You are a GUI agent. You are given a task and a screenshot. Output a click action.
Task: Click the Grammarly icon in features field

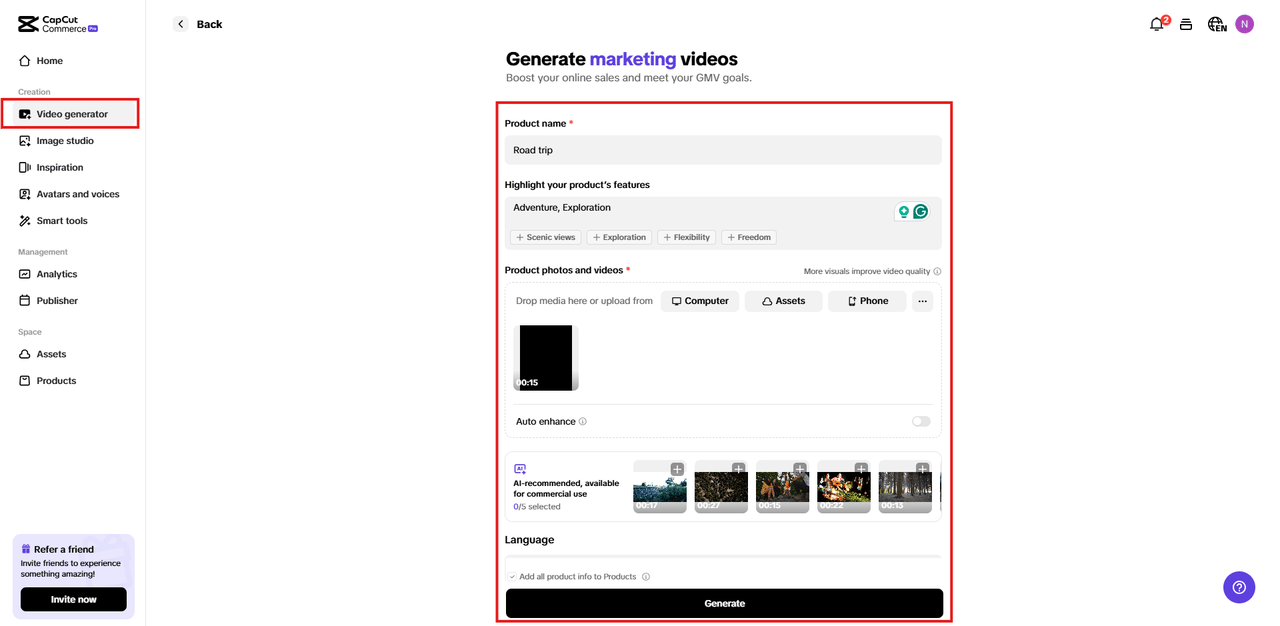920,211
